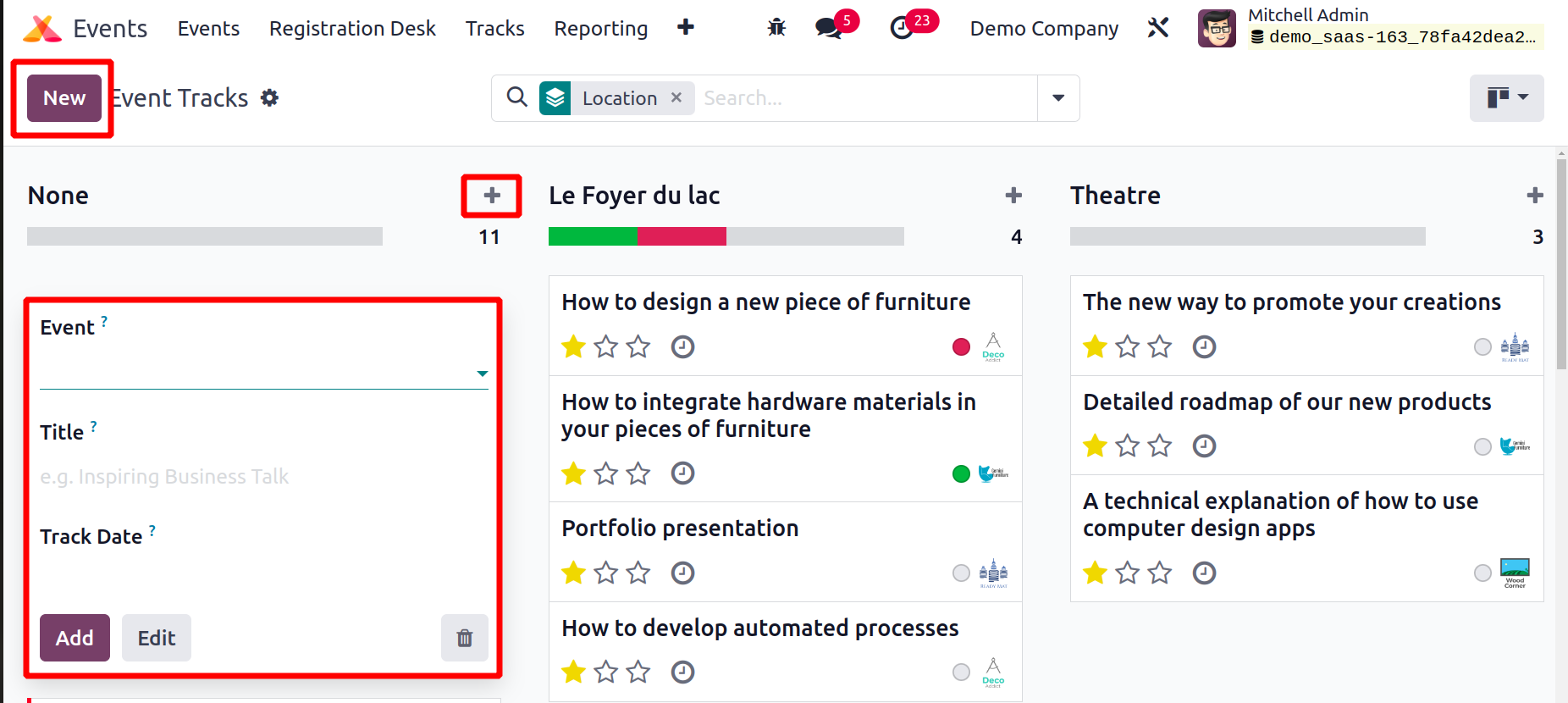Expand search options dropdown arrow
1568x703 pixels.
[1058, 98]
